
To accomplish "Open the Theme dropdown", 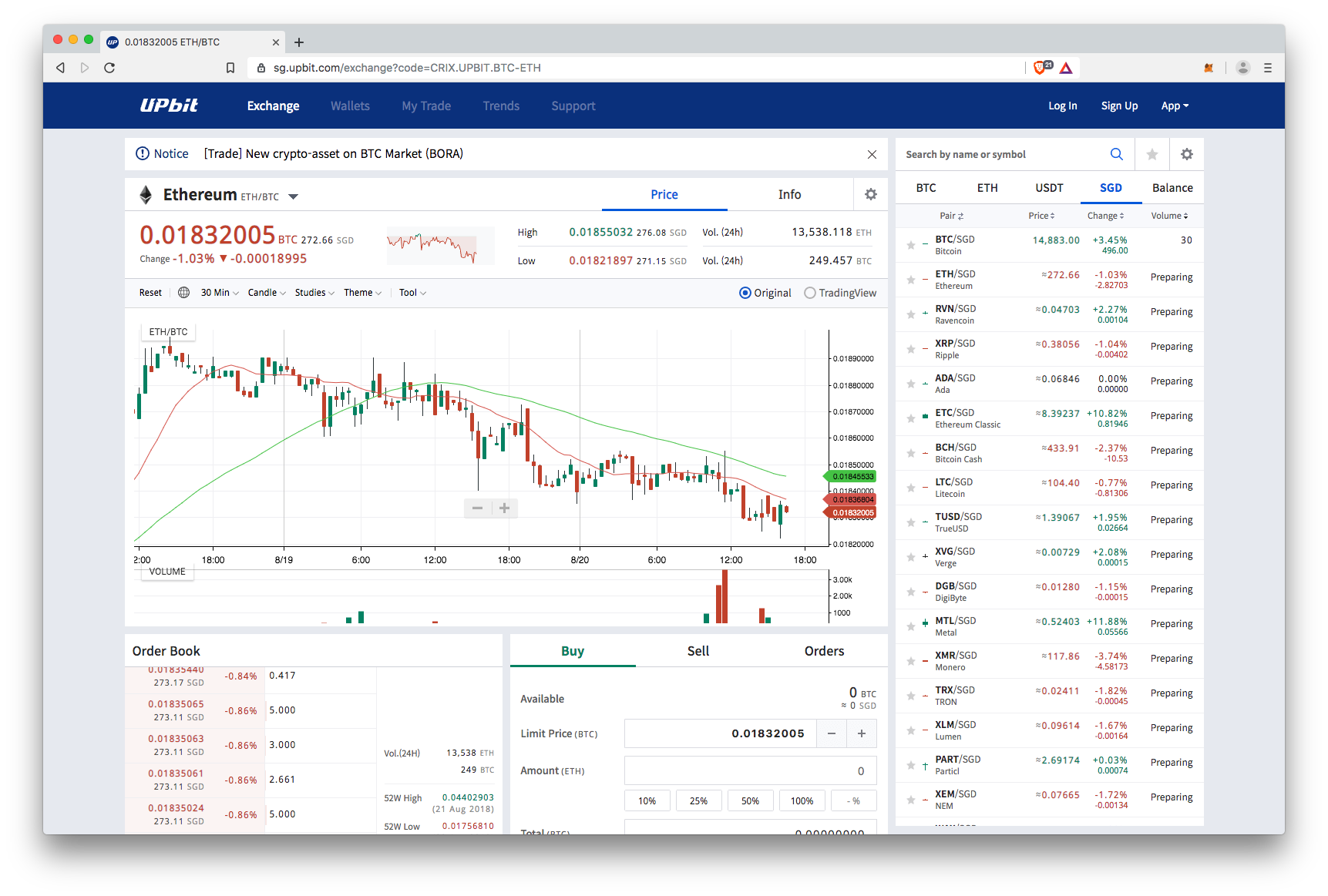I will pyautogui.click(x=362, y=293).
